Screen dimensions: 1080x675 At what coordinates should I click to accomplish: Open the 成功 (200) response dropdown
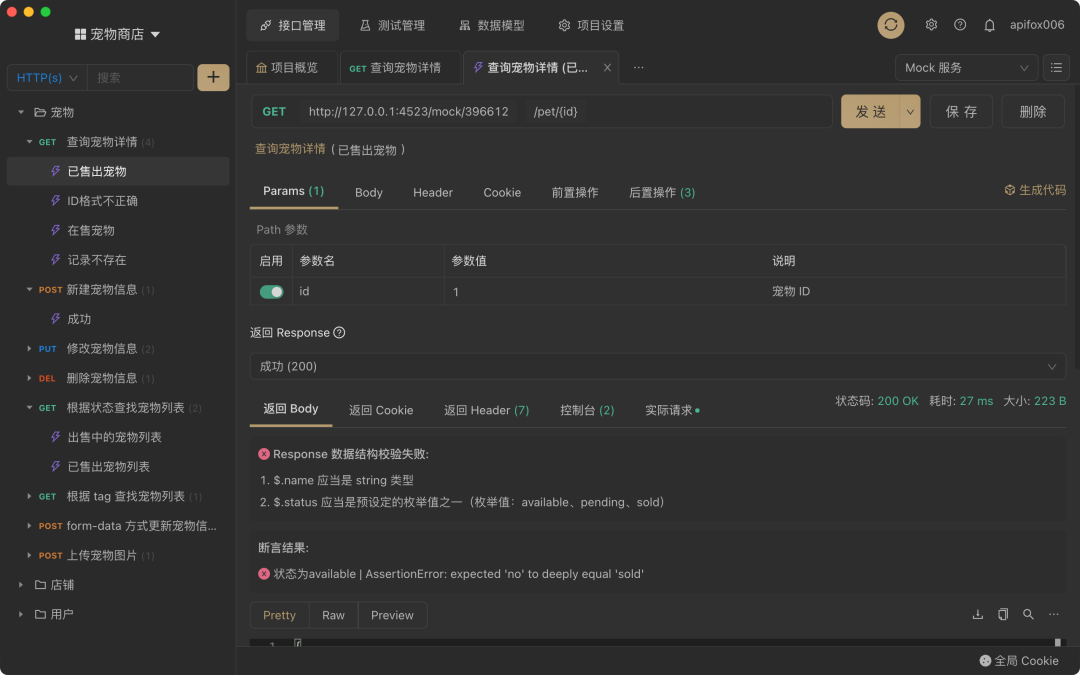[x=655, y=366]
